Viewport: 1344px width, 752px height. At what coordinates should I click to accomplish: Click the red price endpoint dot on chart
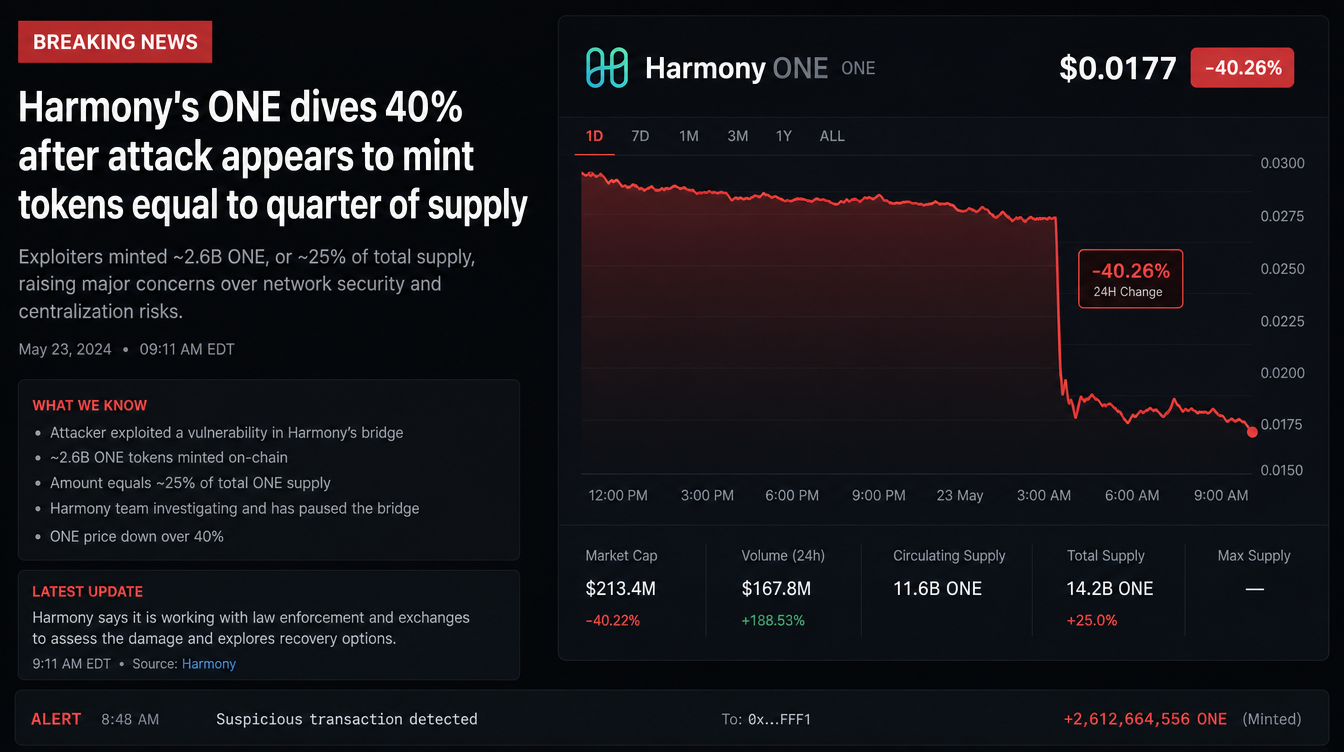click(x=1252, y=431)
